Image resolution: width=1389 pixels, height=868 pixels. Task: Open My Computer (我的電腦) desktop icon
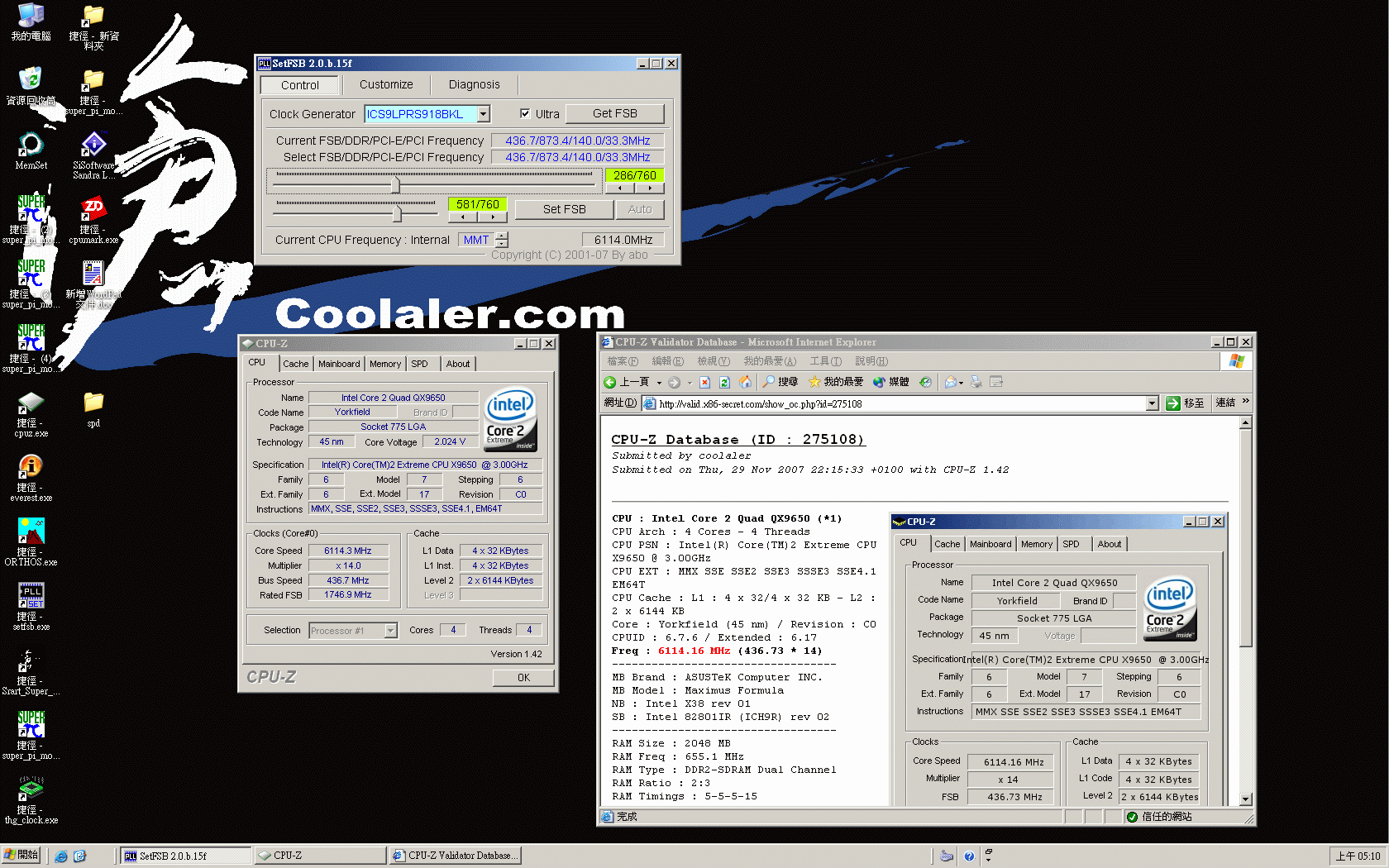(31, 22)
